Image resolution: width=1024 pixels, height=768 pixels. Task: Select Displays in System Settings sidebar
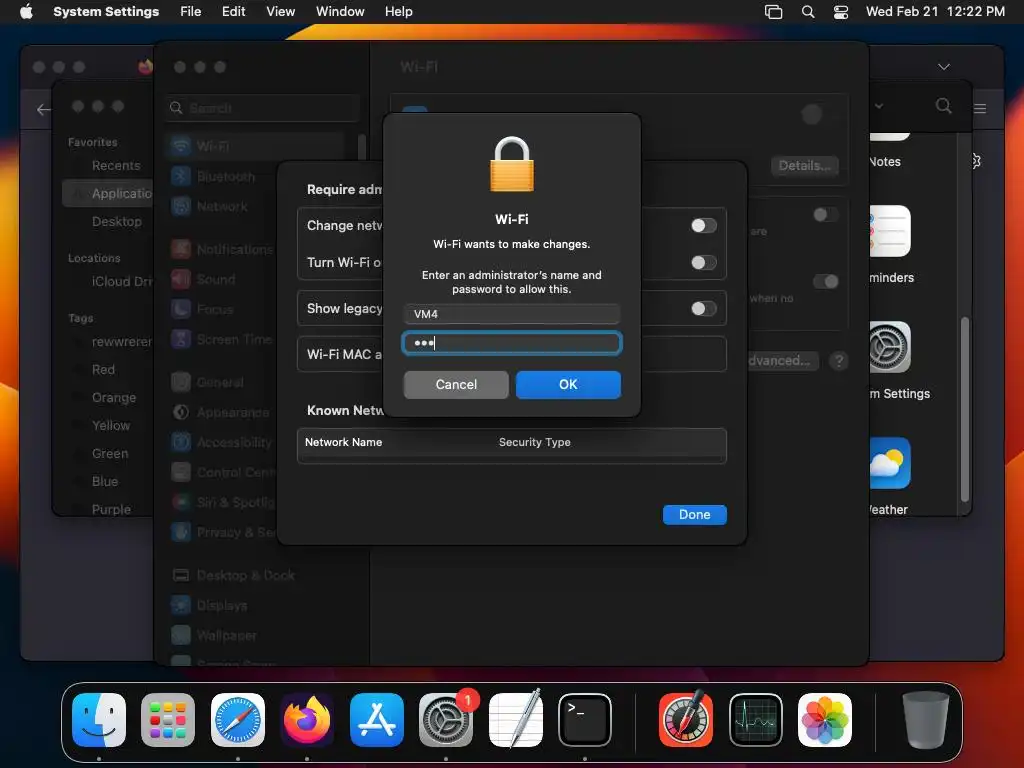point(221,605)
